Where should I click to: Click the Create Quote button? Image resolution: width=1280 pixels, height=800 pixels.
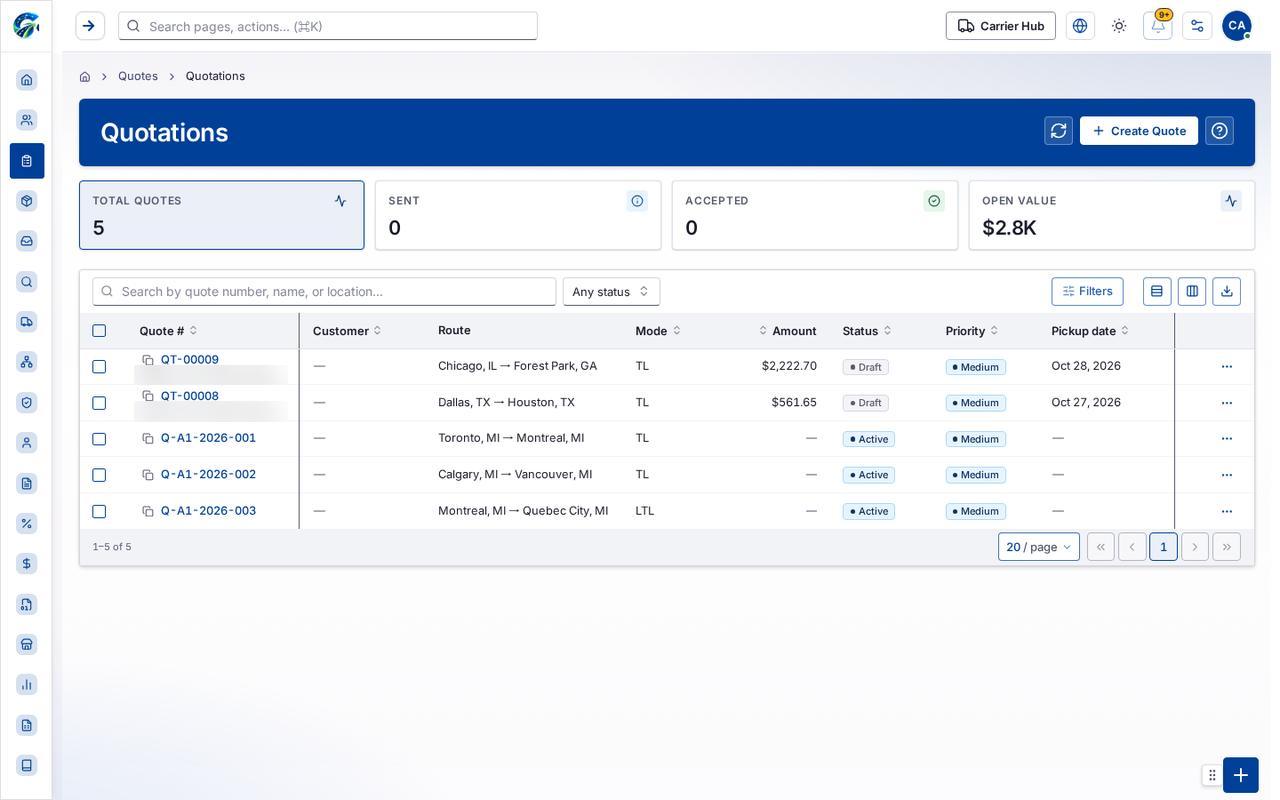[1139, 131]
